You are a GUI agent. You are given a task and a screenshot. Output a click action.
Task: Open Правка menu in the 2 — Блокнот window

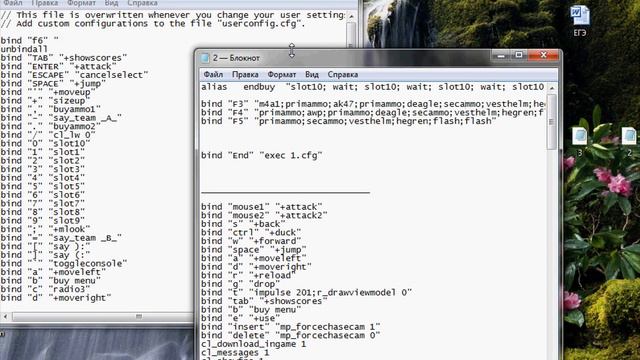point(245,74)
